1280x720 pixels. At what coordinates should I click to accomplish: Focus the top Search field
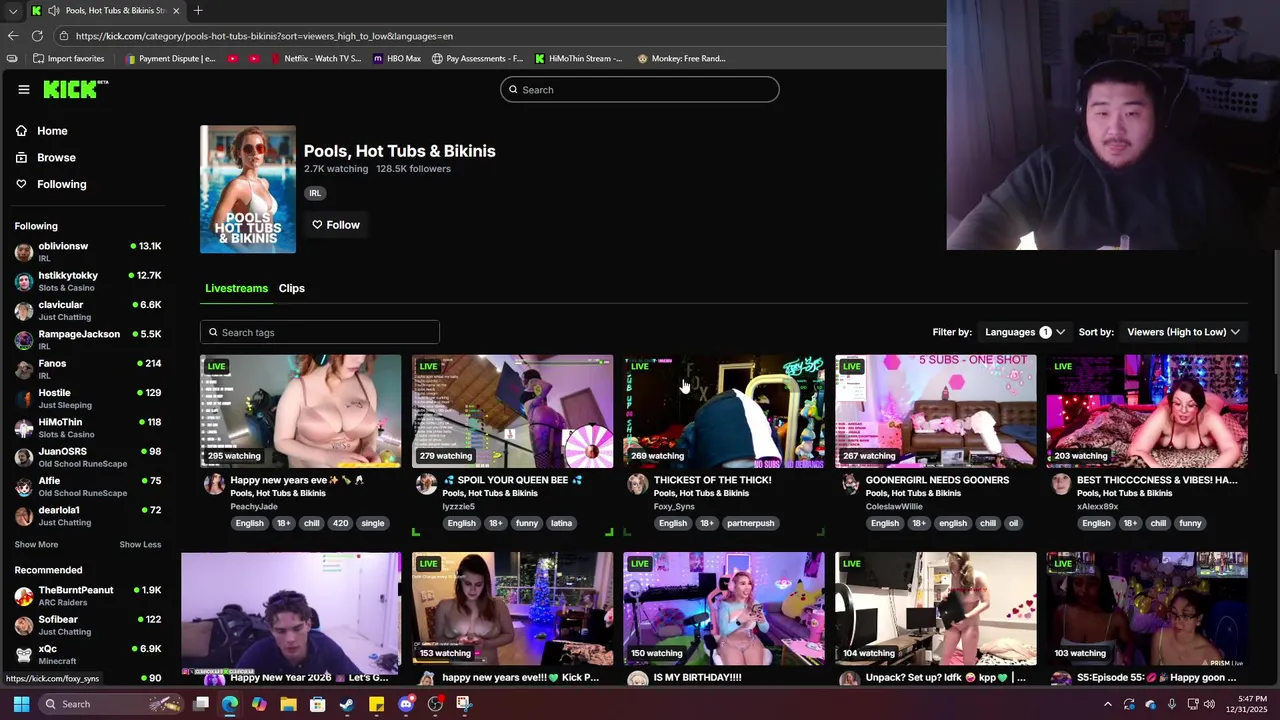point(640,90)
